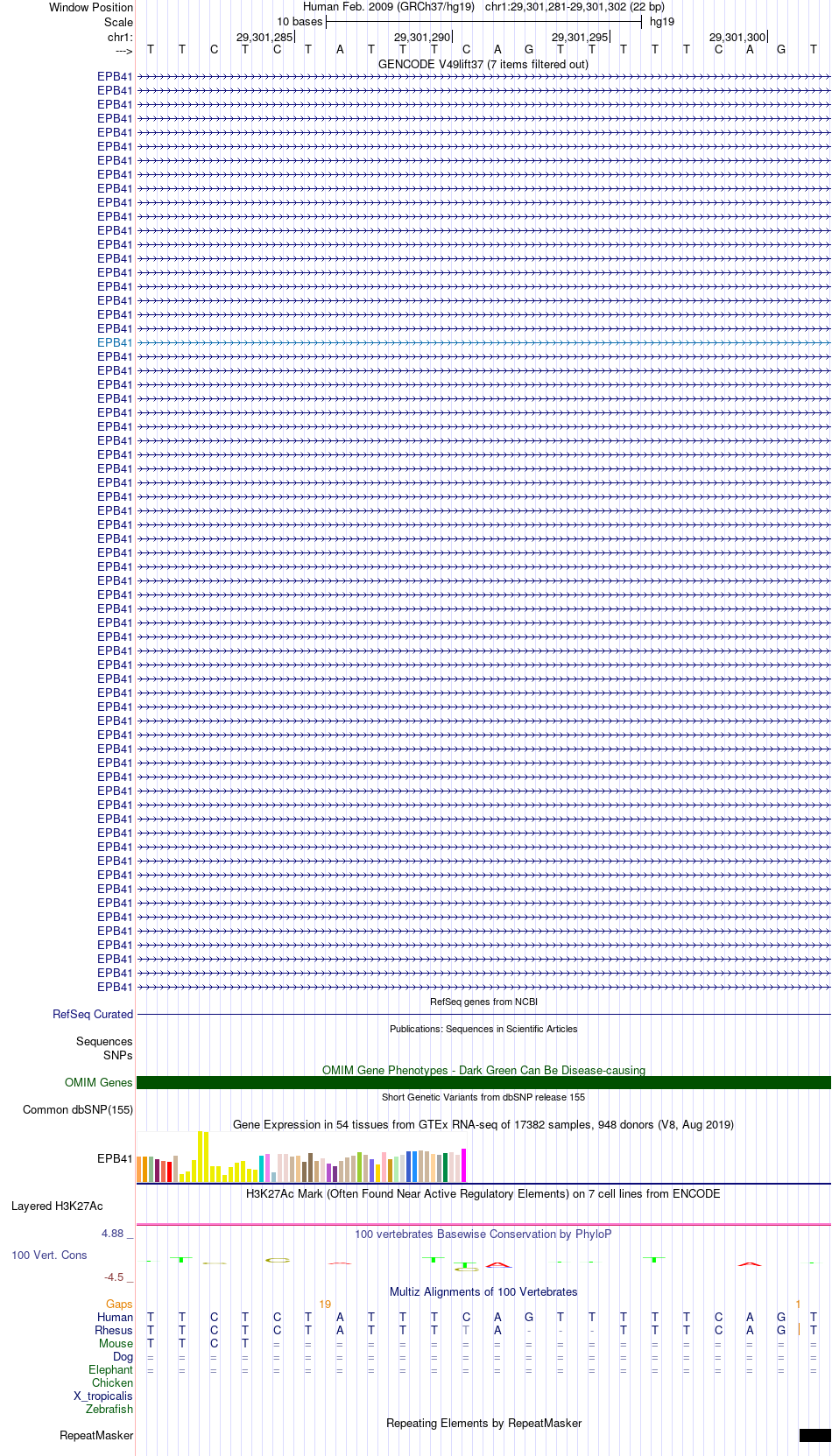Click the Scale track label
The height and width of the screenshot is (1456, 832).
pyautogui.click(x=119, y=22)
